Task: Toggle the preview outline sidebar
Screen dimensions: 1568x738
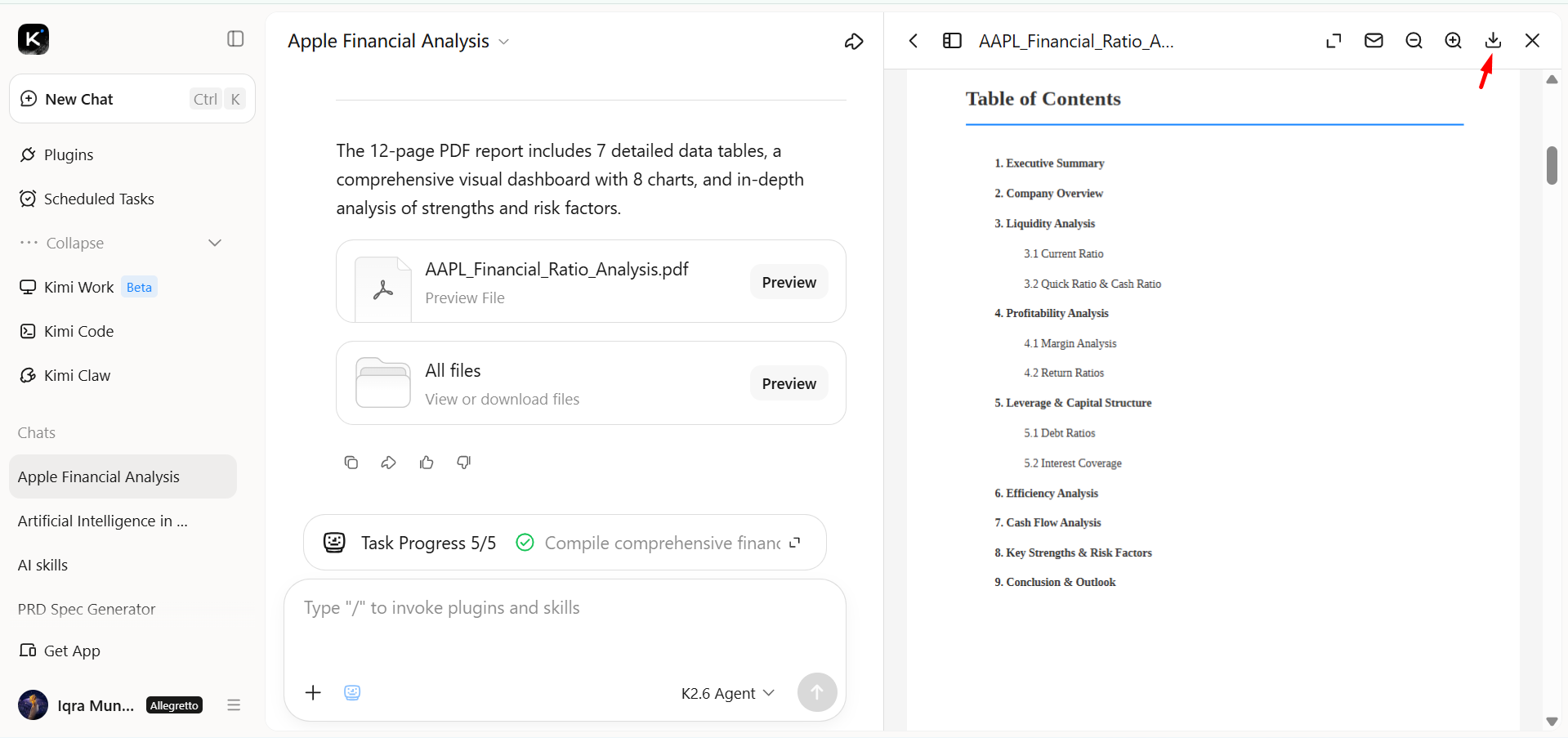Action: [952, 41]
